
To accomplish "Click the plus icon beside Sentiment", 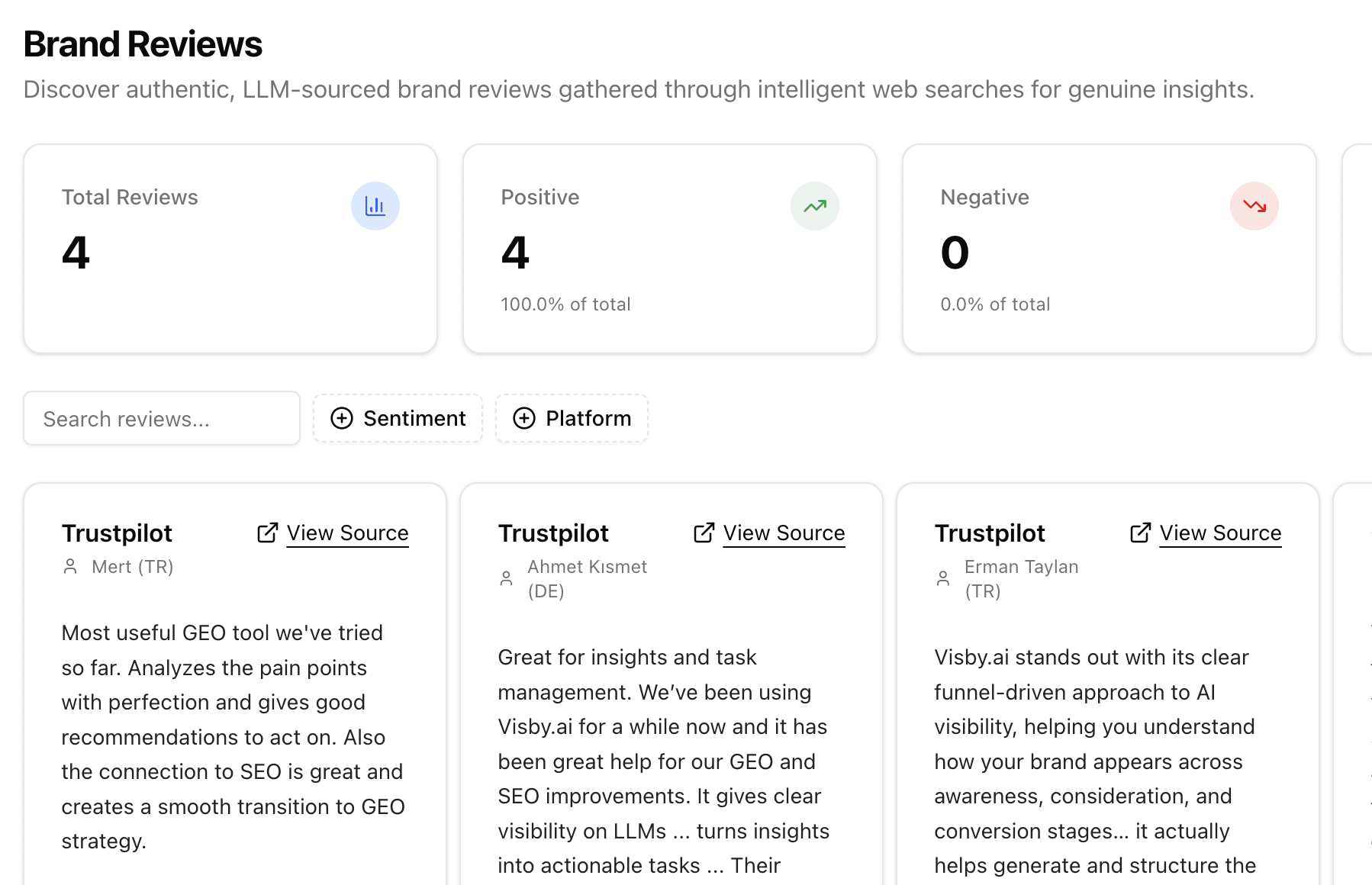I will [x=342, y=418].
